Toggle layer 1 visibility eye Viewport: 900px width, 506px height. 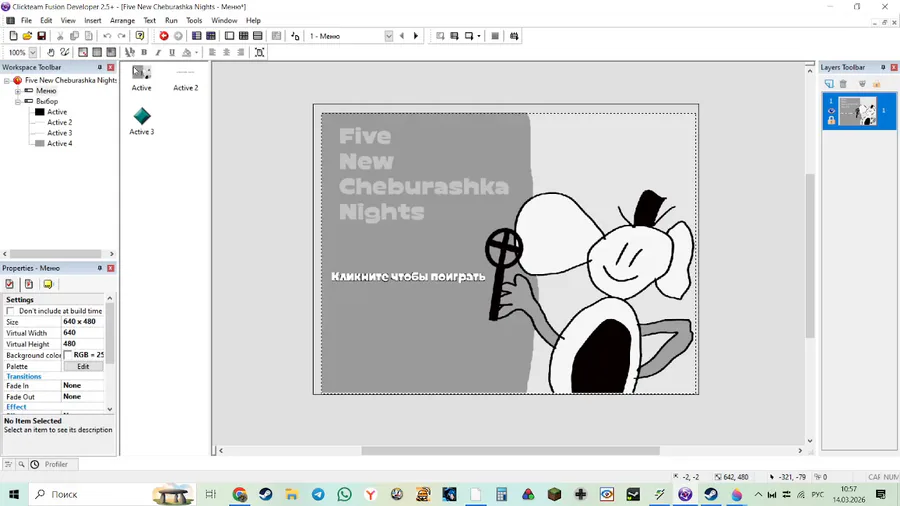[x=831, y=111]
